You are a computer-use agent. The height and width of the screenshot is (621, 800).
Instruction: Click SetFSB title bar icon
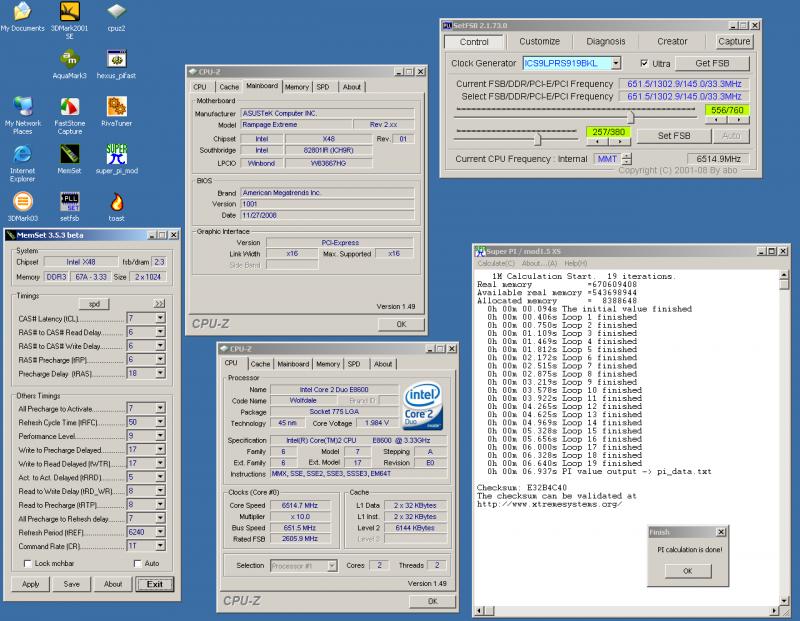point(447,25)
